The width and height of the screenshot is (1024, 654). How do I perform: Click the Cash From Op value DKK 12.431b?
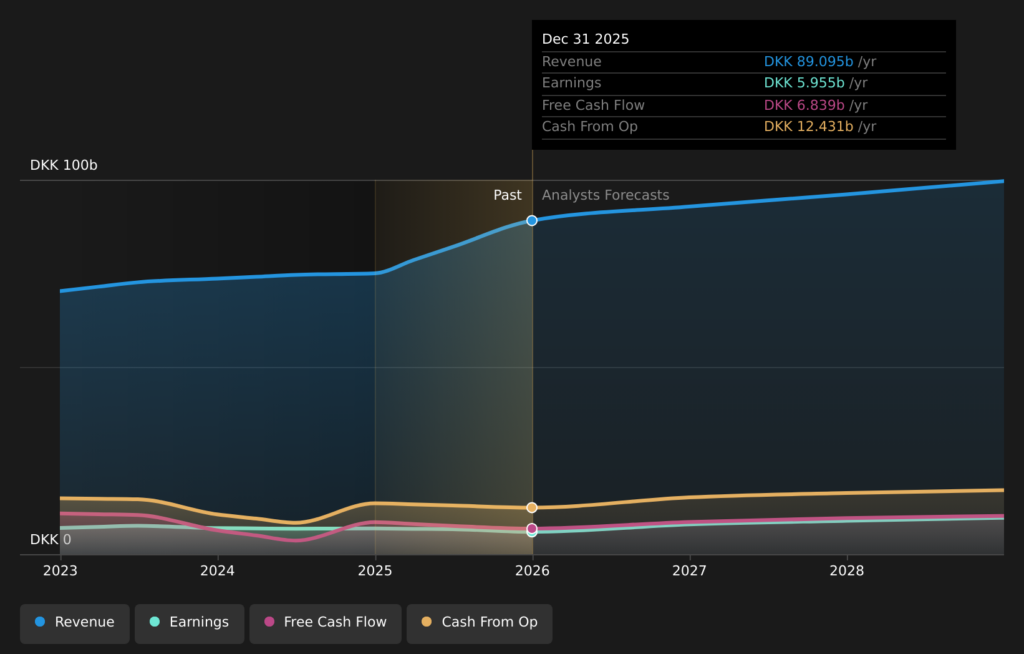(x=808, y=127)
